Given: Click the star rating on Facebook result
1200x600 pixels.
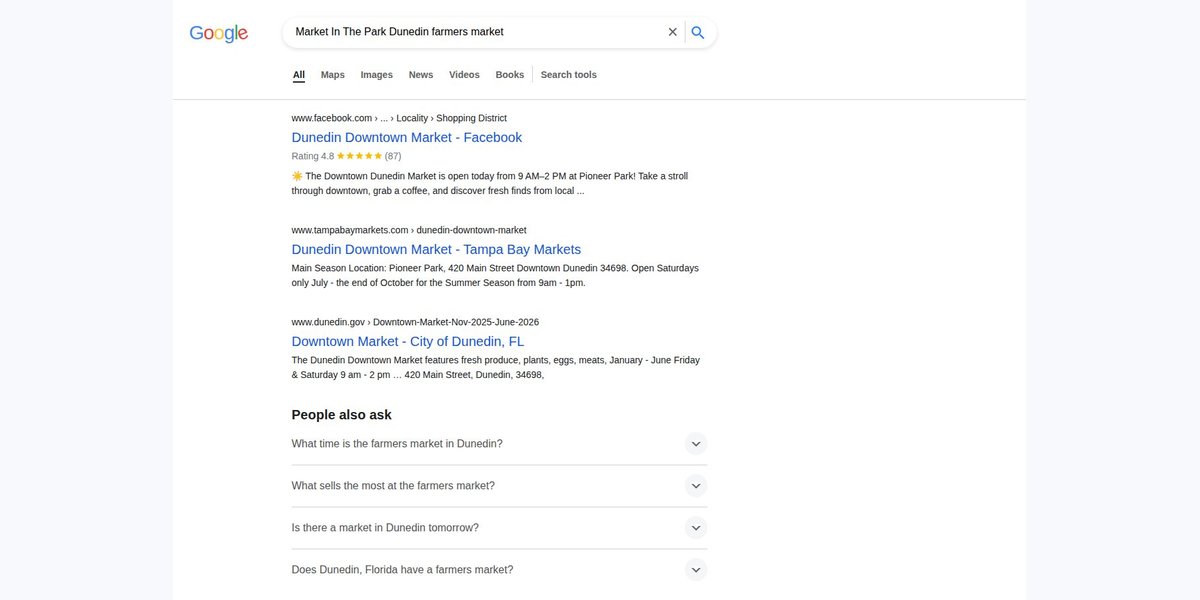Looking at the screenshot, I should point(359,156).
